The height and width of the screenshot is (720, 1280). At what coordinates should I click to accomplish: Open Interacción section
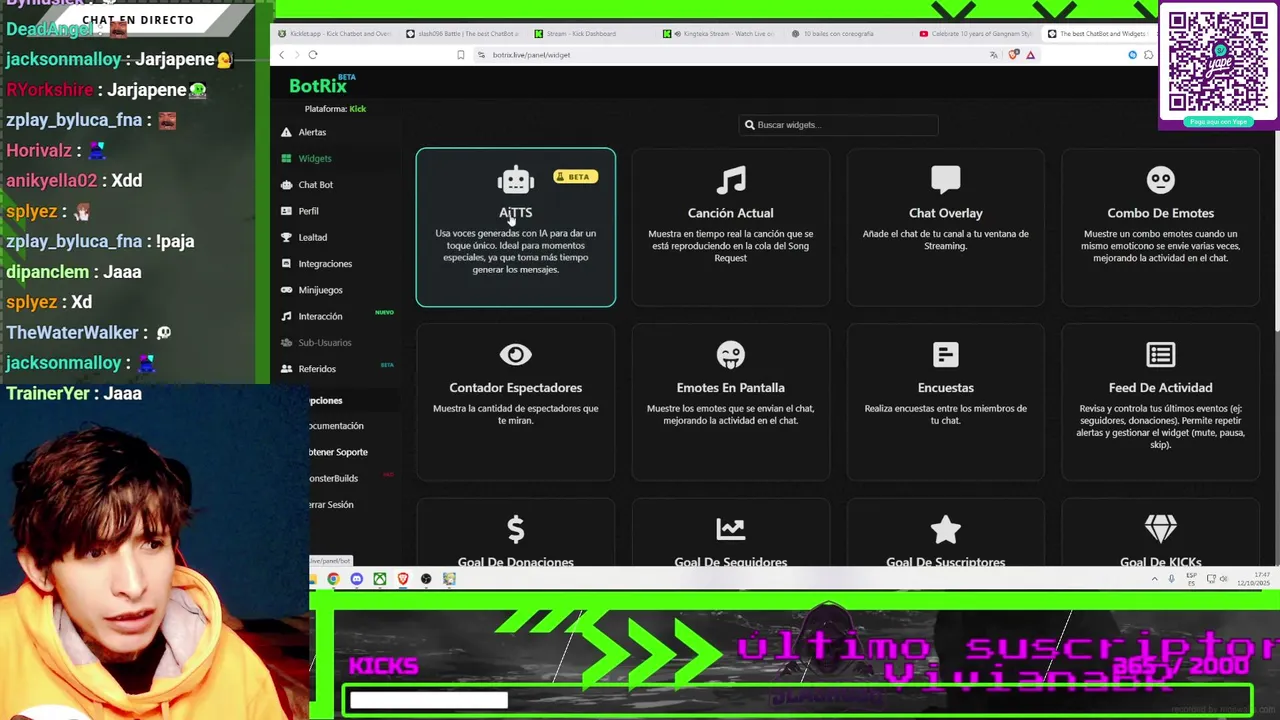pyautogui.click(x=320, y=316)
